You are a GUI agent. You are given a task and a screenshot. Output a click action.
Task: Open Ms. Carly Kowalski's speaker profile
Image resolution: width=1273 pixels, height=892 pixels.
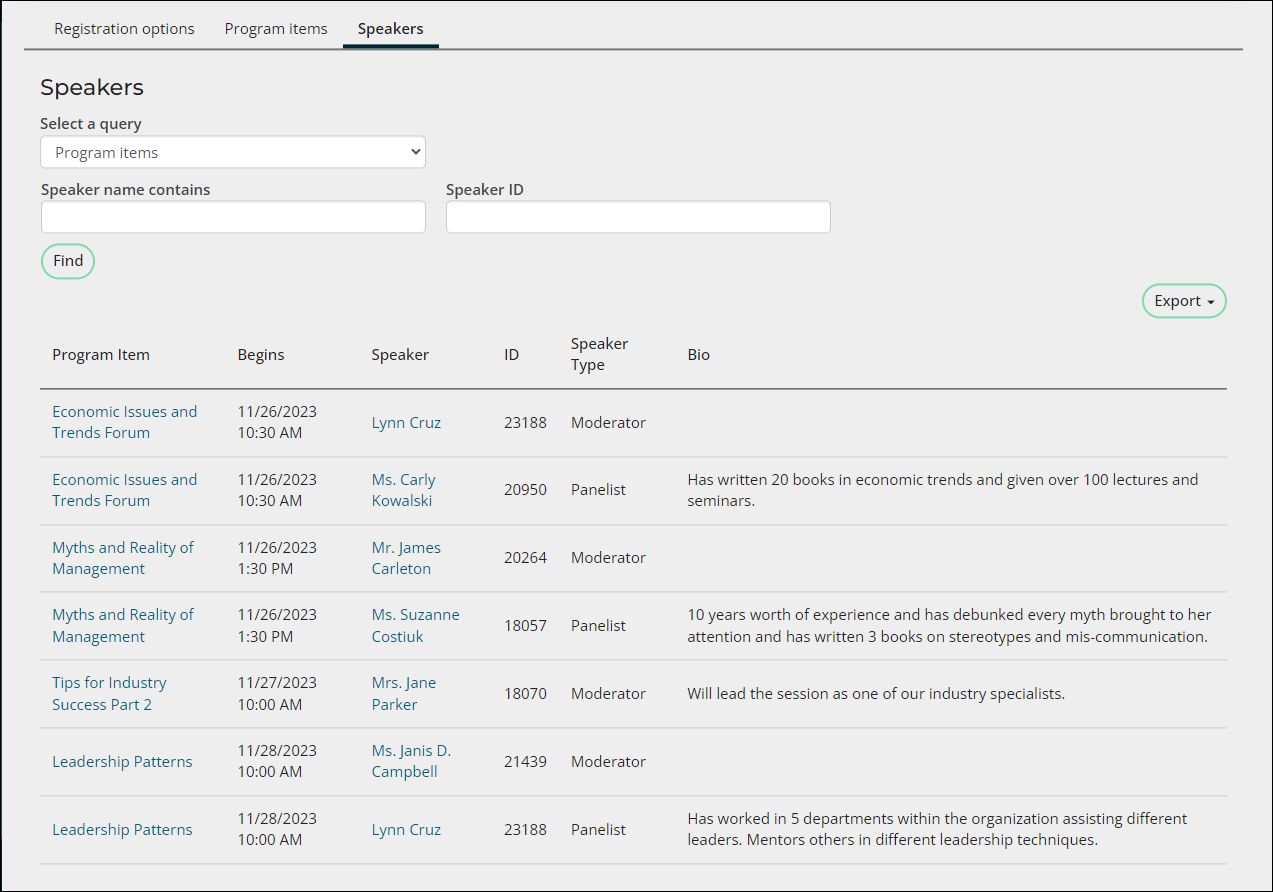(404, 490)
